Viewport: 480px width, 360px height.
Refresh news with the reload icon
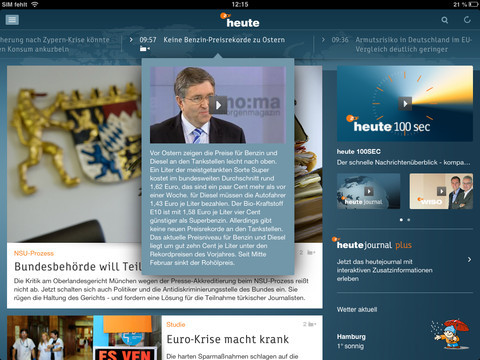click(467, 20)
